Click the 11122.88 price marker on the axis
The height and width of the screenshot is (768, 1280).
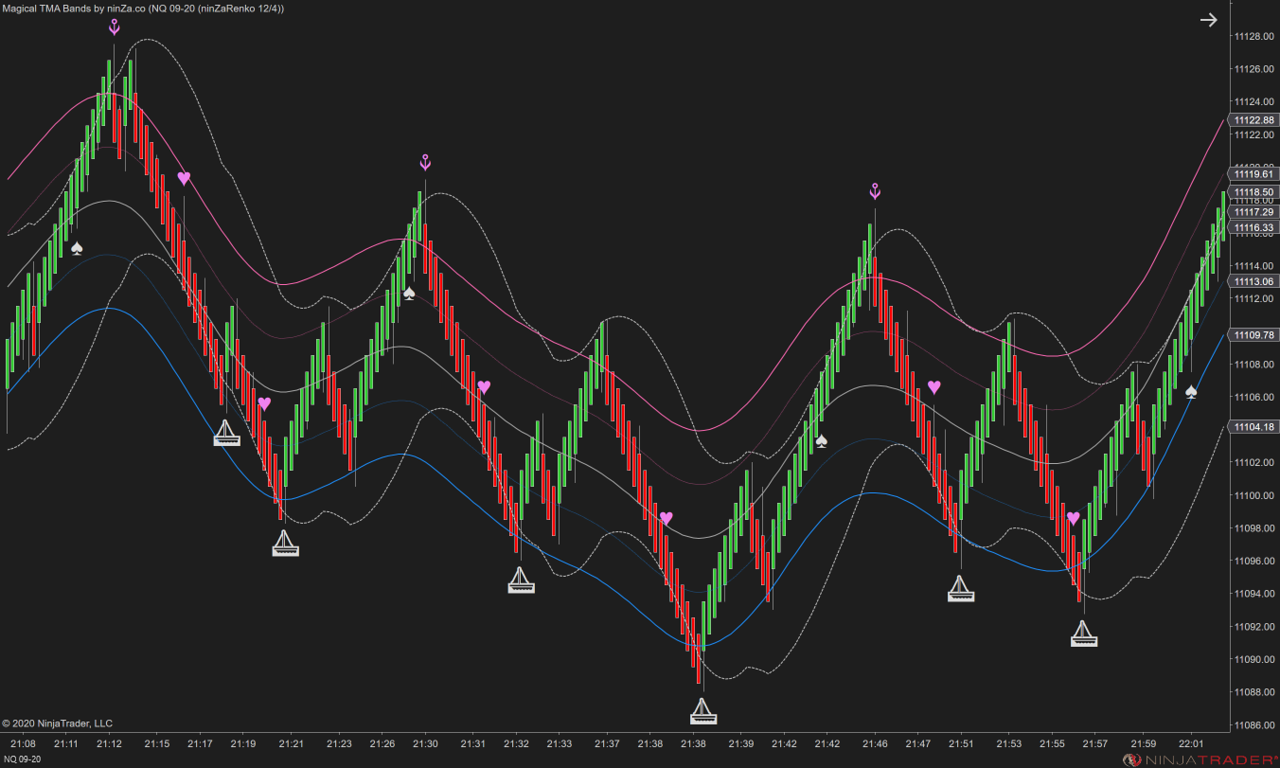(1254, 120)
